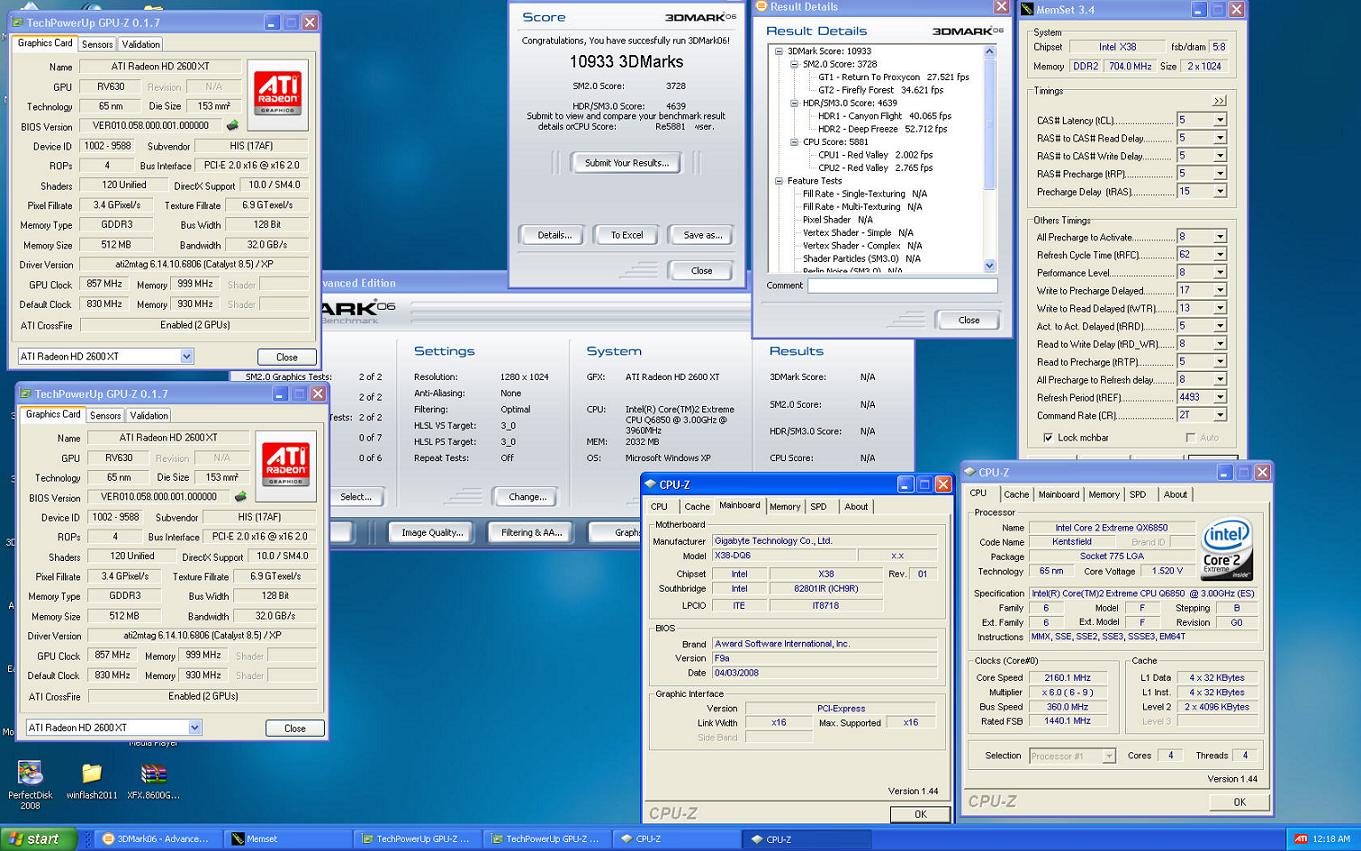This screenshot has height=851, width=1361.
Task: Open GPU selector dropdown in top GPU-Z
Action: 187,356
